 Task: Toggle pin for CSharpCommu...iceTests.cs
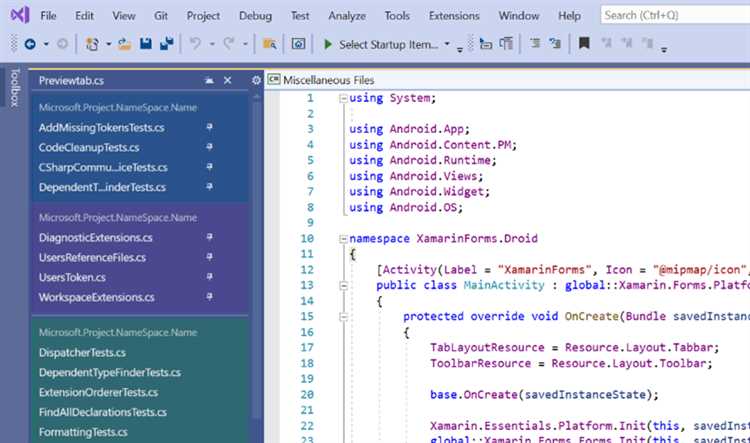point(209,167)
